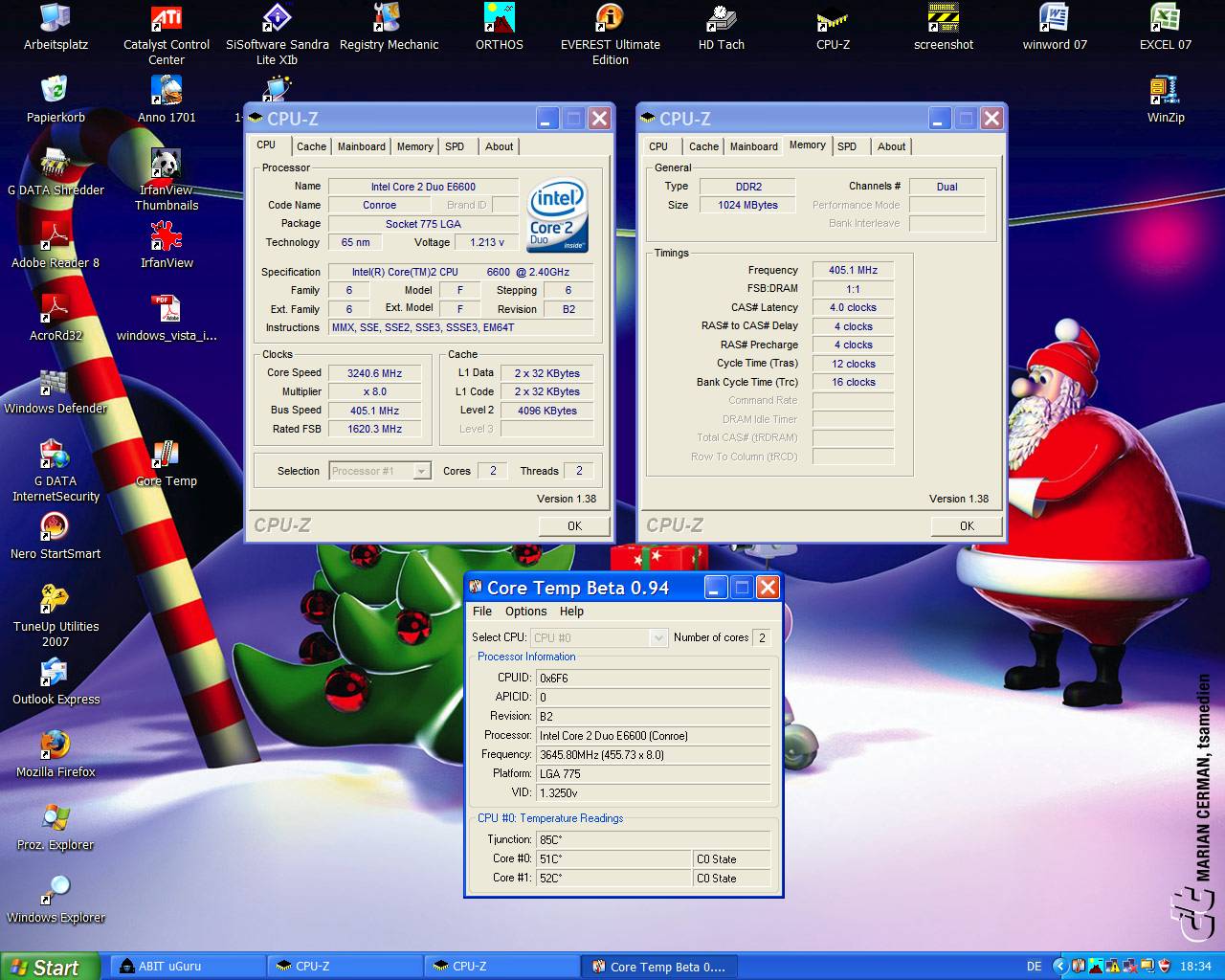Open Windows Explorer desktop icon
1225x980 pixels.
click(56, 901)
